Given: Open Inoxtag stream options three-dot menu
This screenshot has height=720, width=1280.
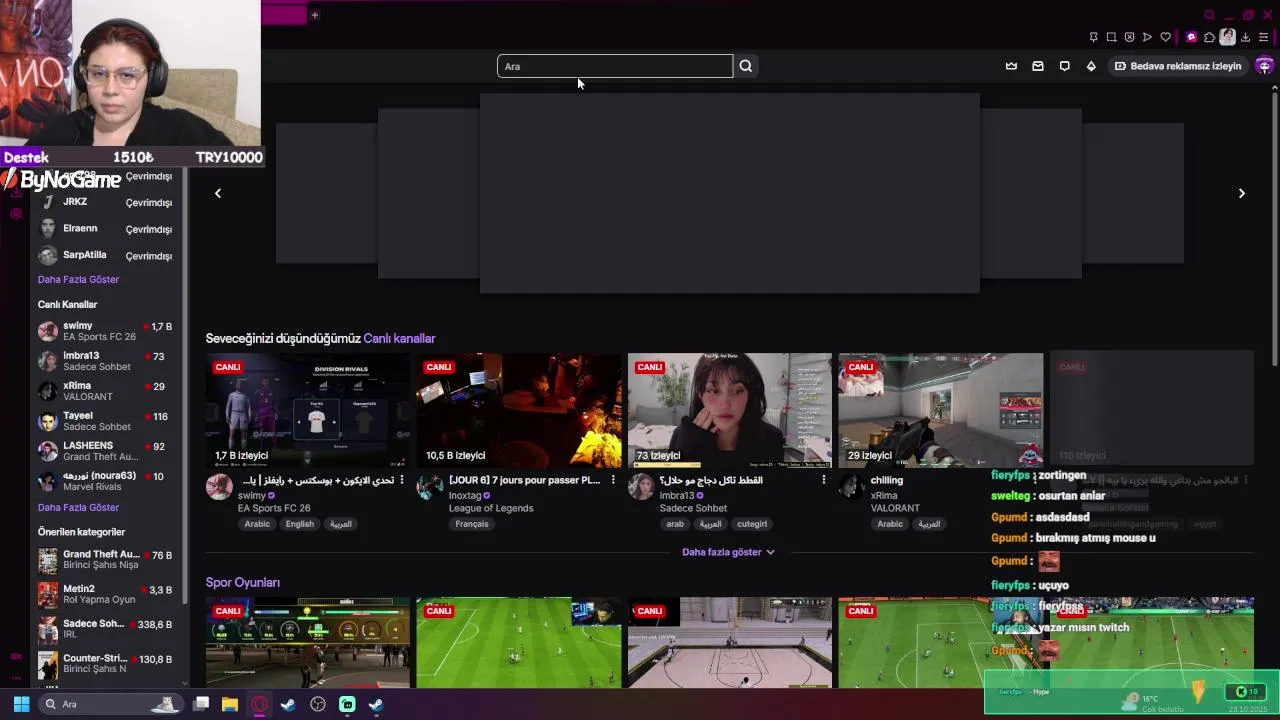Looking at the screenshot, I should 613,480.
